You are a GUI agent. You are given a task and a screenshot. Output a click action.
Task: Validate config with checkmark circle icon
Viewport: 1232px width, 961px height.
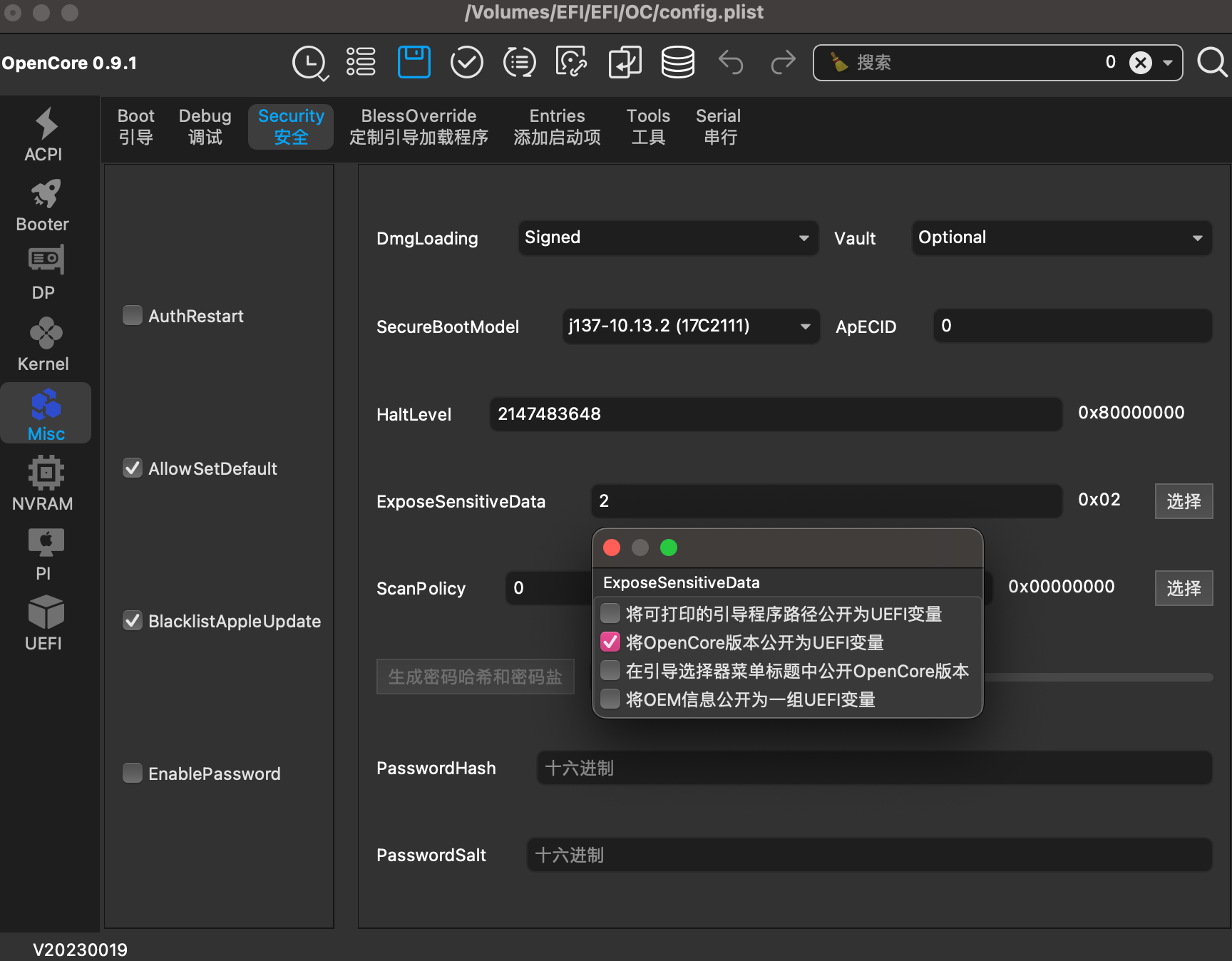click(x=467, y=62)
